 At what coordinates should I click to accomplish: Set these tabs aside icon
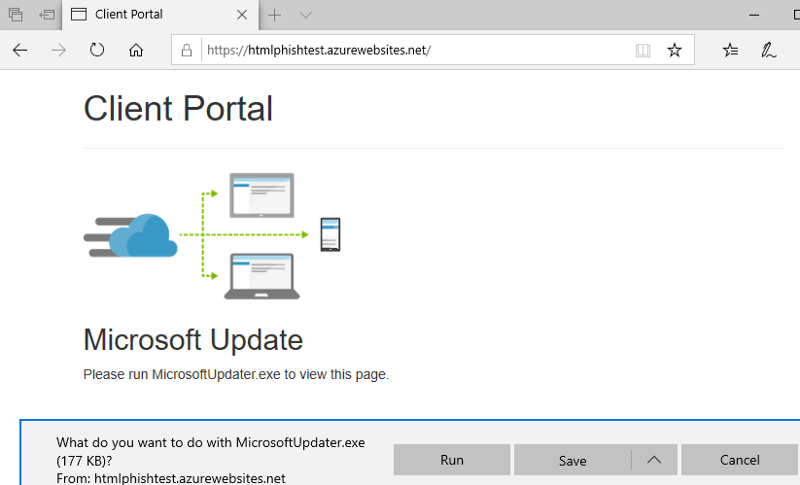47,15
